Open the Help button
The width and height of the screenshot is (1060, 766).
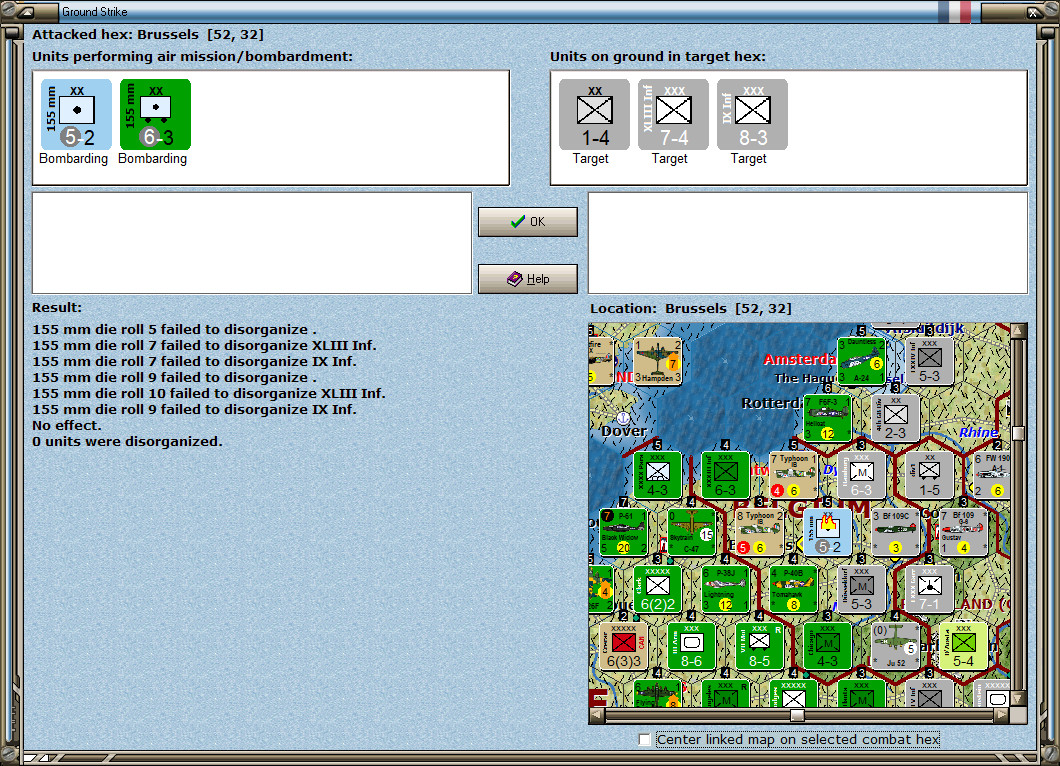click(528, 279)
